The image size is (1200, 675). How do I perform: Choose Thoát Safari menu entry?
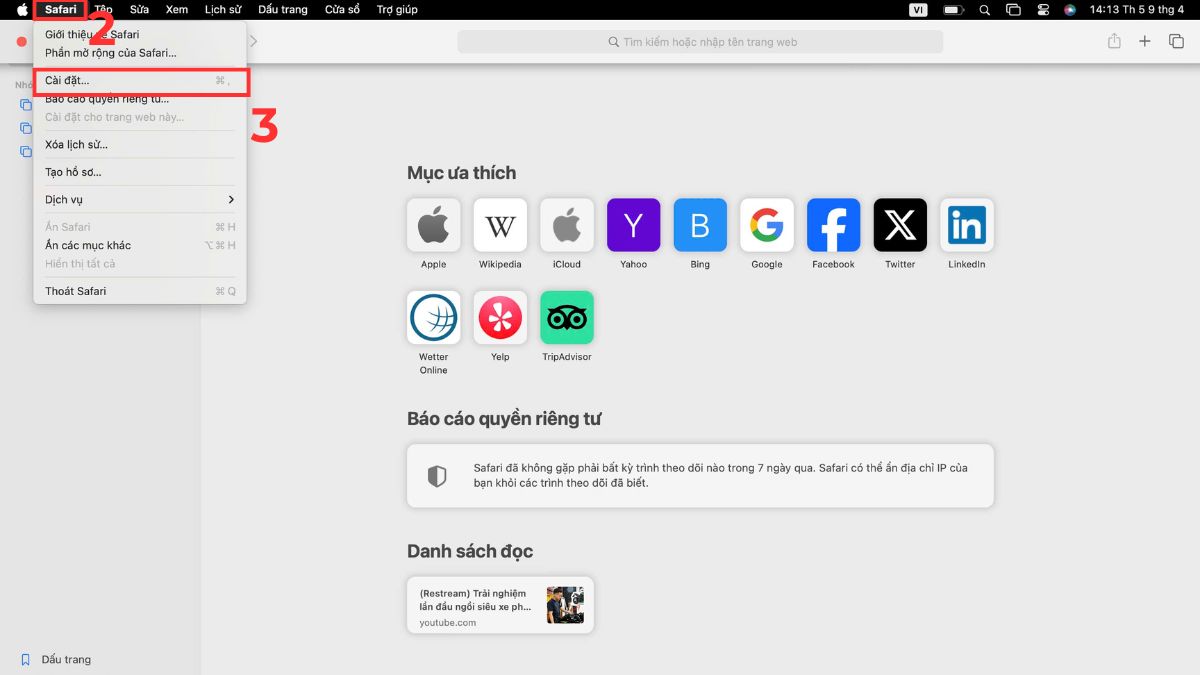[75, 291]
